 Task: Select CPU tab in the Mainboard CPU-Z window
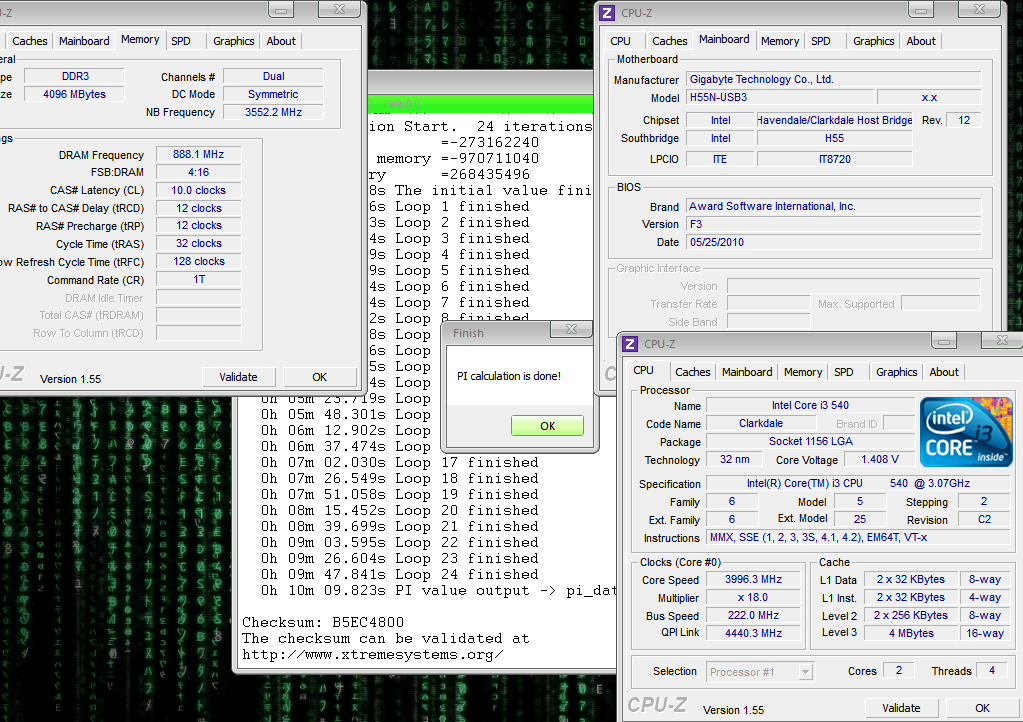click(x=620, y=40)
